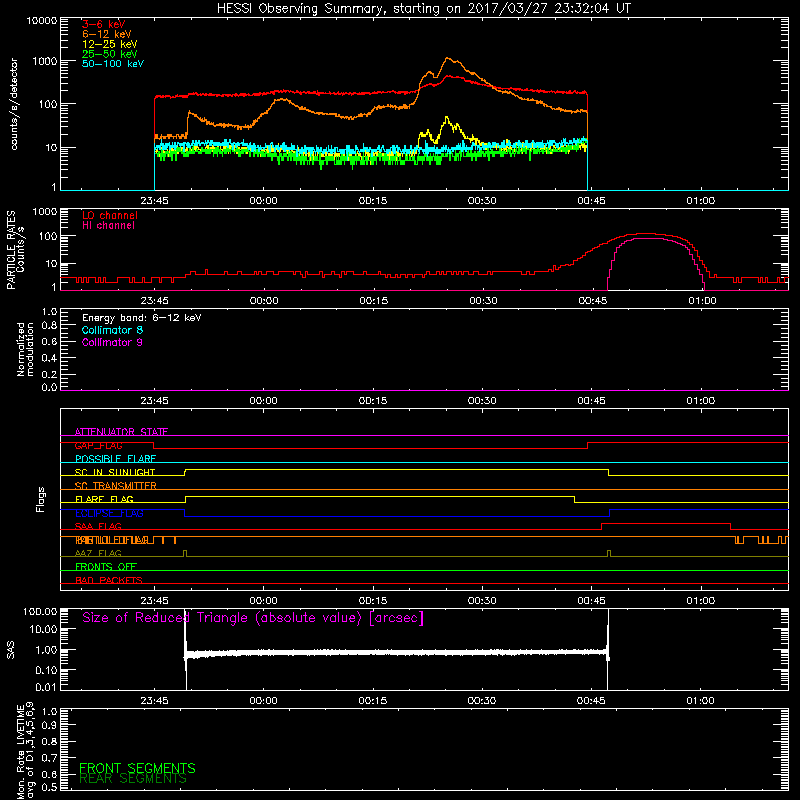This screenshot has height=800, width=800.
Task: Click the SAS axis label
Action: coord(11,649)
